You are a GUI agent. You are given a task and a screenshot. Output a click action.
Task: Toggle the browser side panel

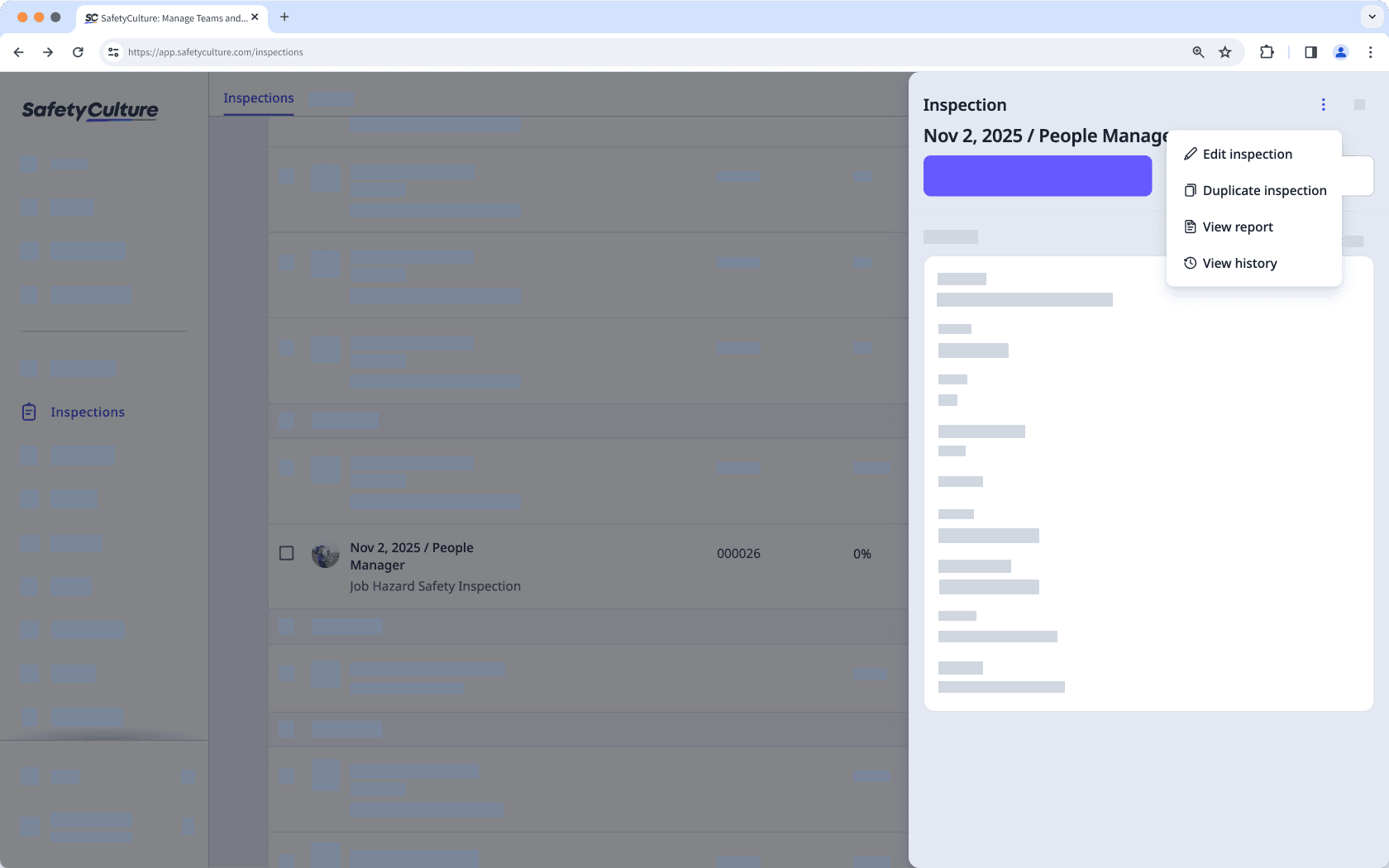(1310, 52)
